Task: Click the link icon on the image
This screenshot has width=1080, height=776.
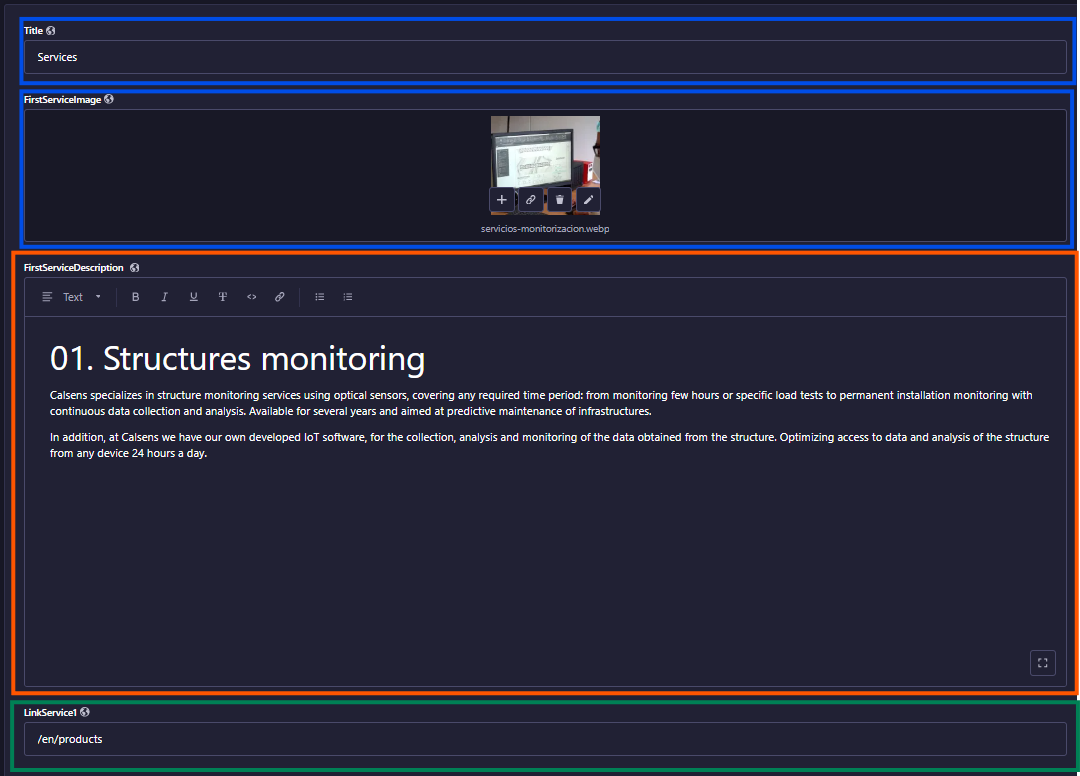Action: (531, 200)
